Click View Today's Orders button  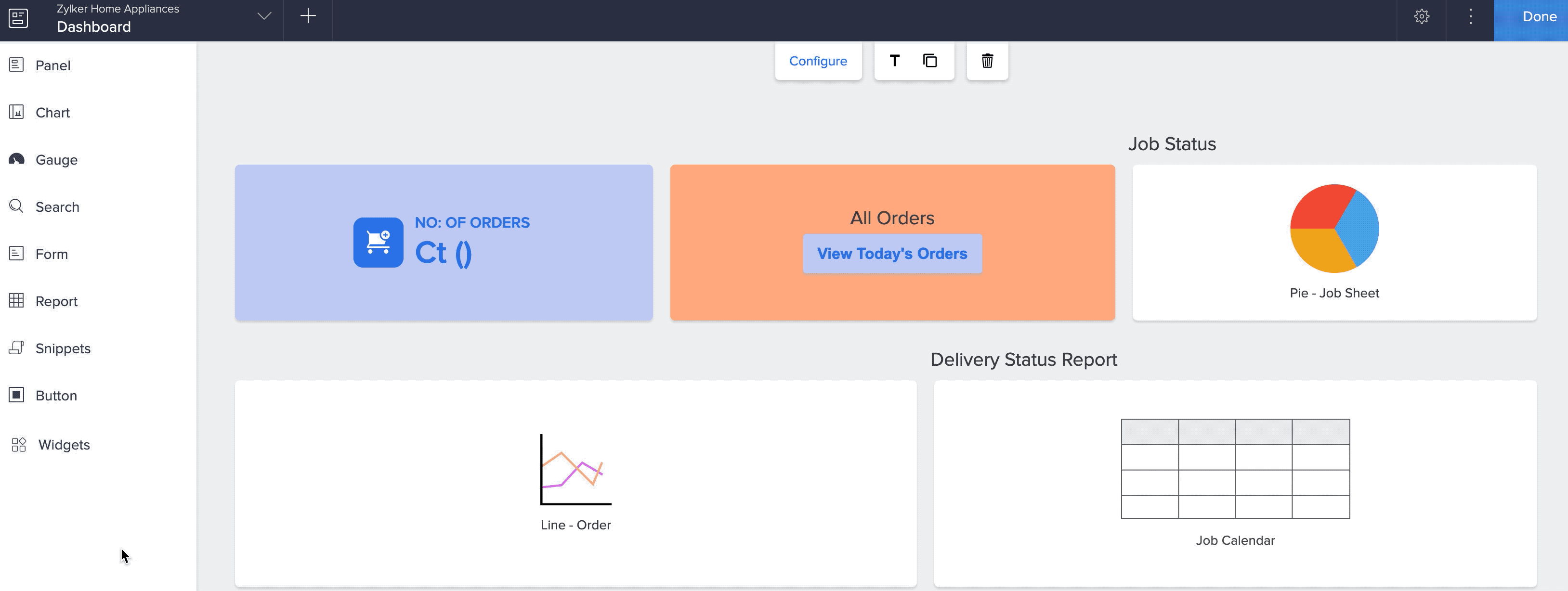892,254
